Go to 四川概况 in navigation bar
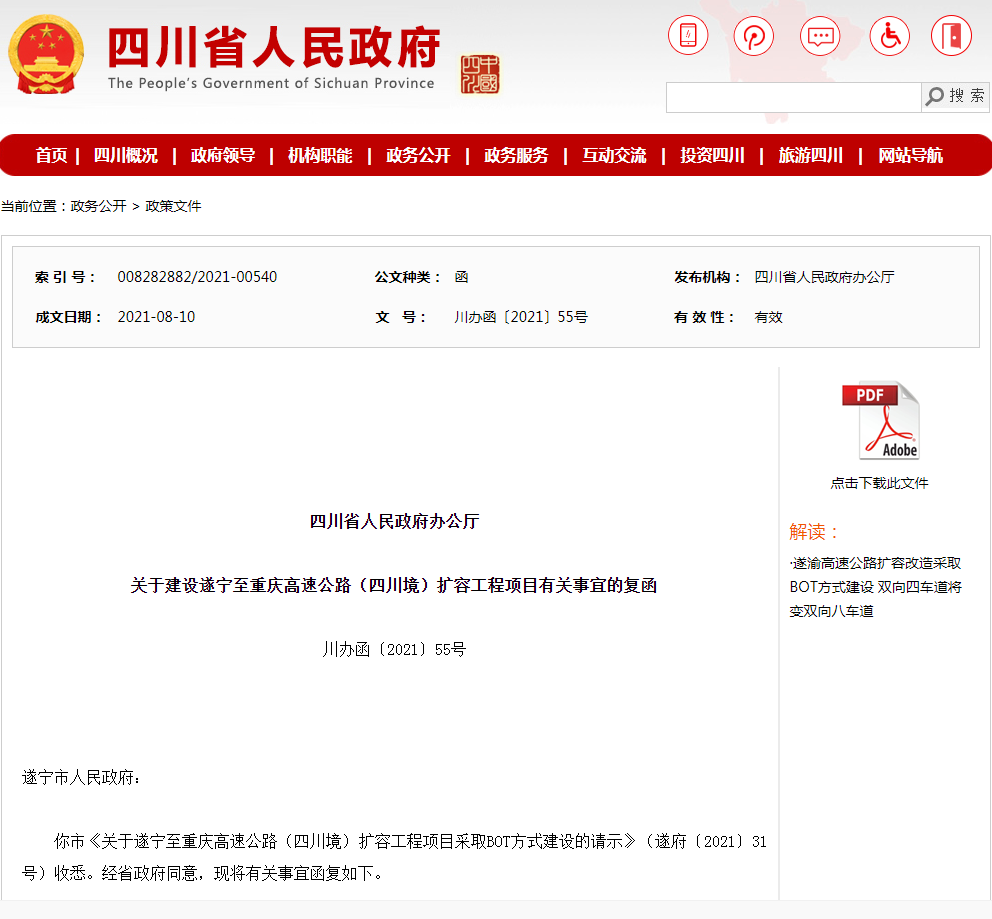Image resolution: width=992 pixels, height=919 pixels. pyautogui.click(x=126, y=155)
